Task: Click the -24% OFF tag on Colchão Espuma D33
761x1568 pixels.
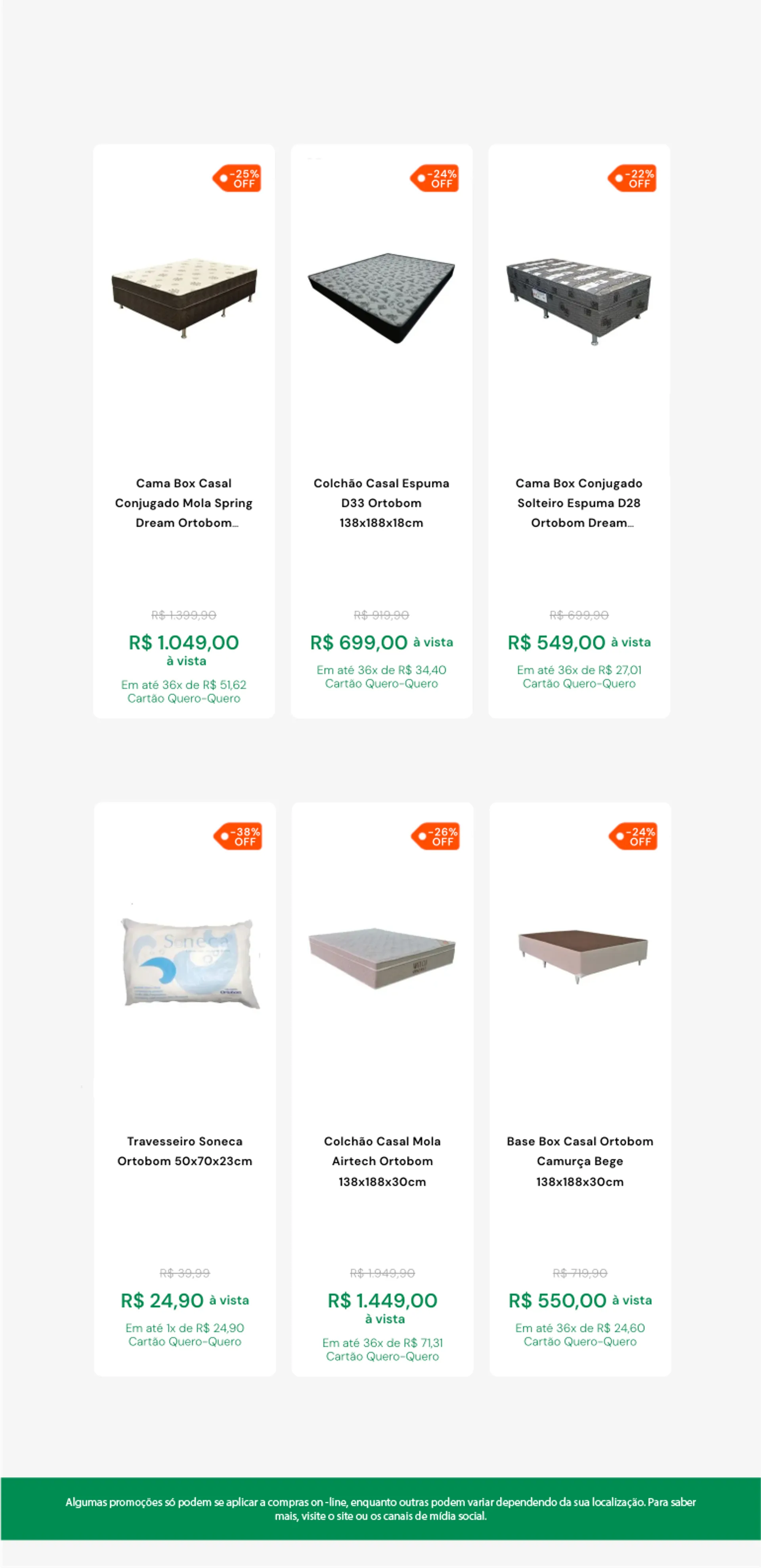Action: coord(434,178)
